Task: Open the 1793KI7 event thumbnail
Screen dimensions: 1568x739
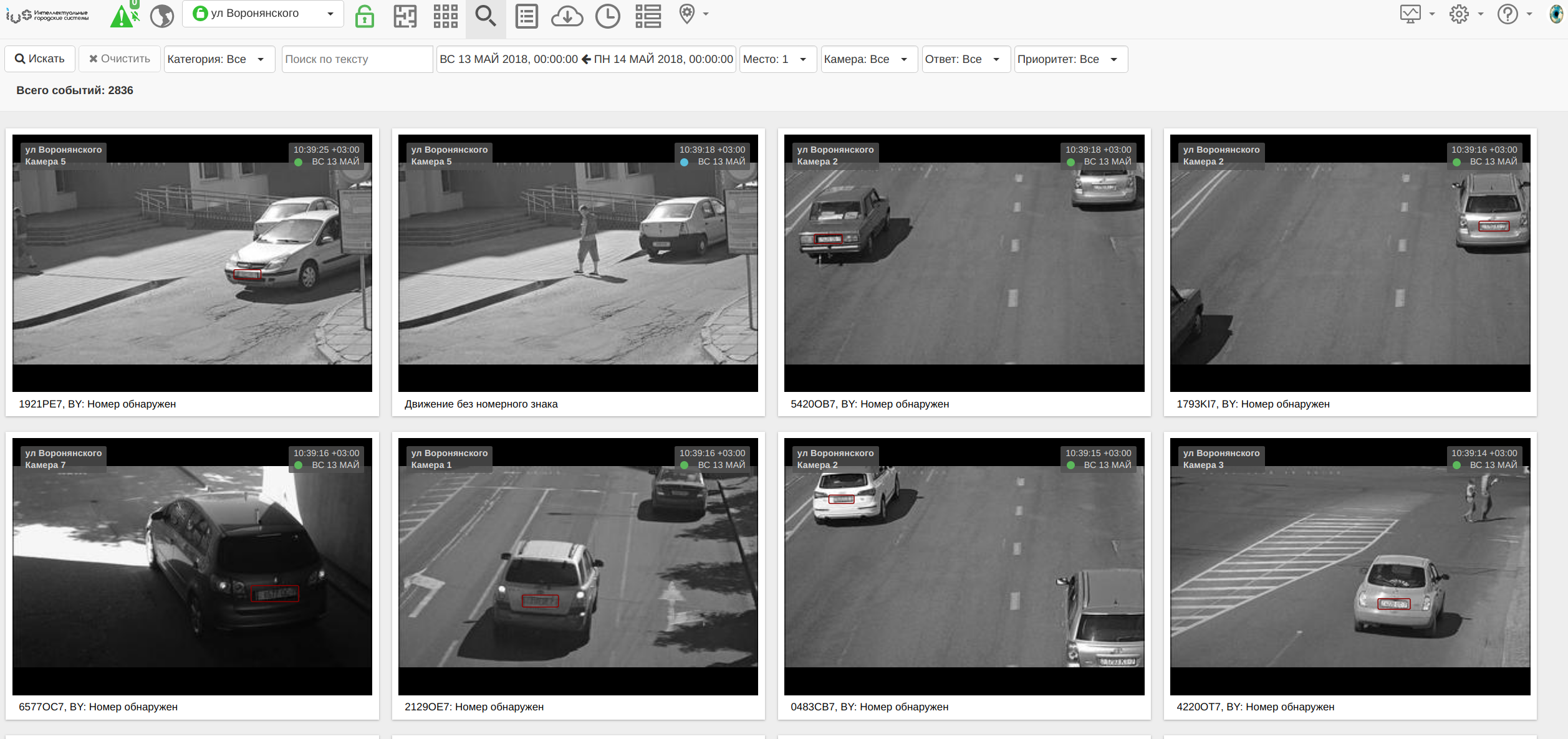Action: coord(1350,263)
